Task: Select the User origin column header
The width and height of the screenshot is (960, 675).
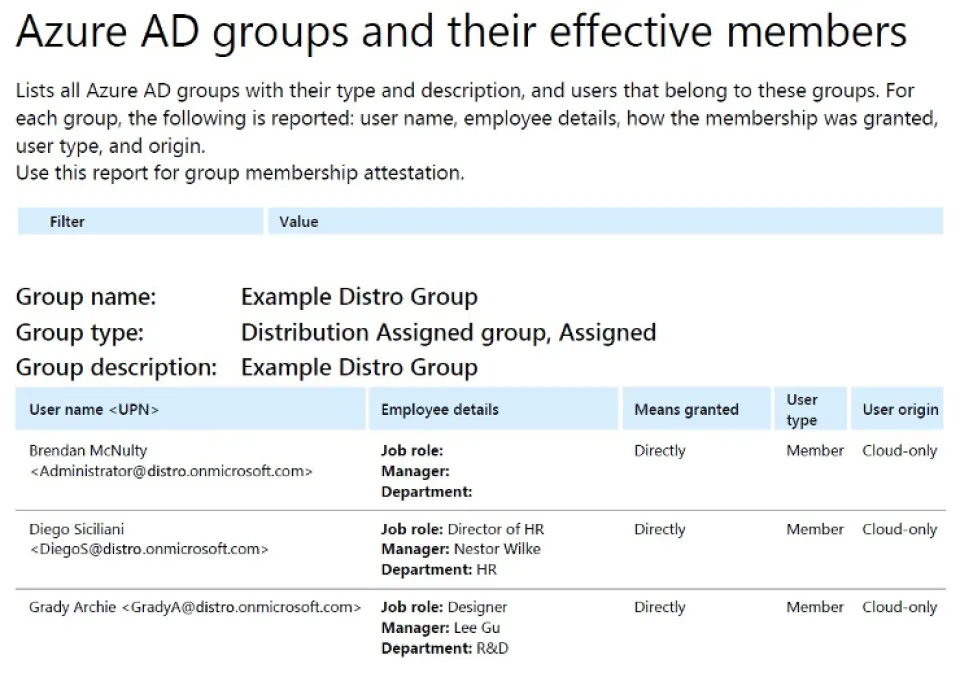Action: point(900,409)
